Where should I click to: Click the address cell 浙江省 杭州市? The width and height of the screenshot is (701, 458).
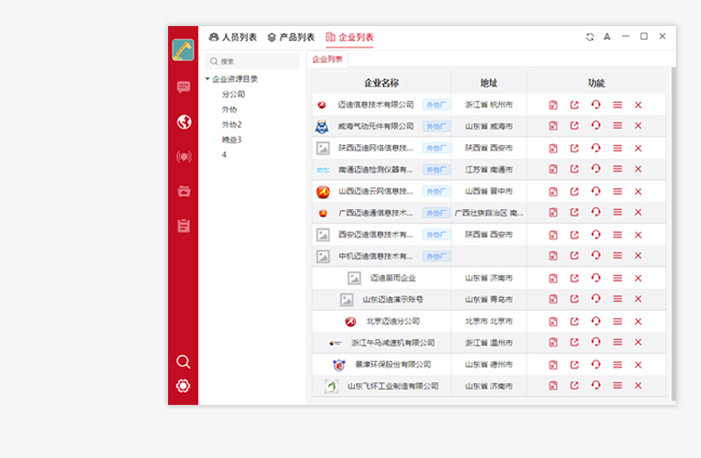pos(489,105)
